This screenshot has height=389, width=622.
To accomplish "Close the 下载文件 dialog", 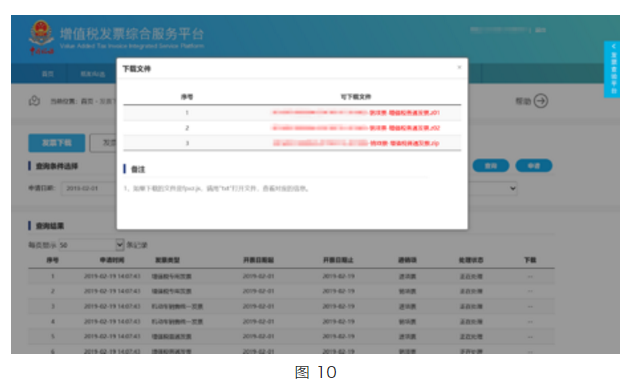I will coord(459,67).
